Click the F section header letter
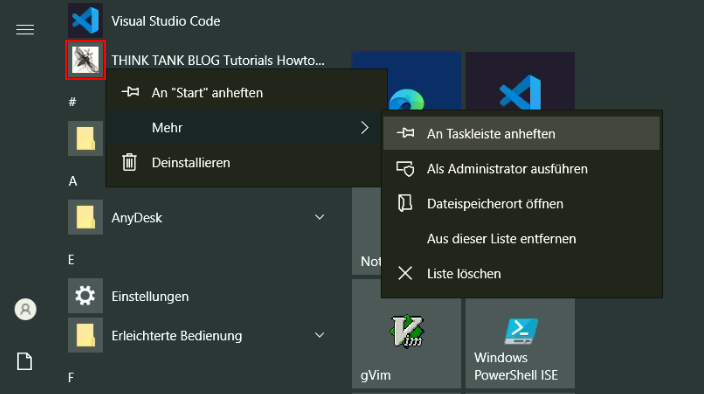704x394 pixels. (x=71, y=378)
